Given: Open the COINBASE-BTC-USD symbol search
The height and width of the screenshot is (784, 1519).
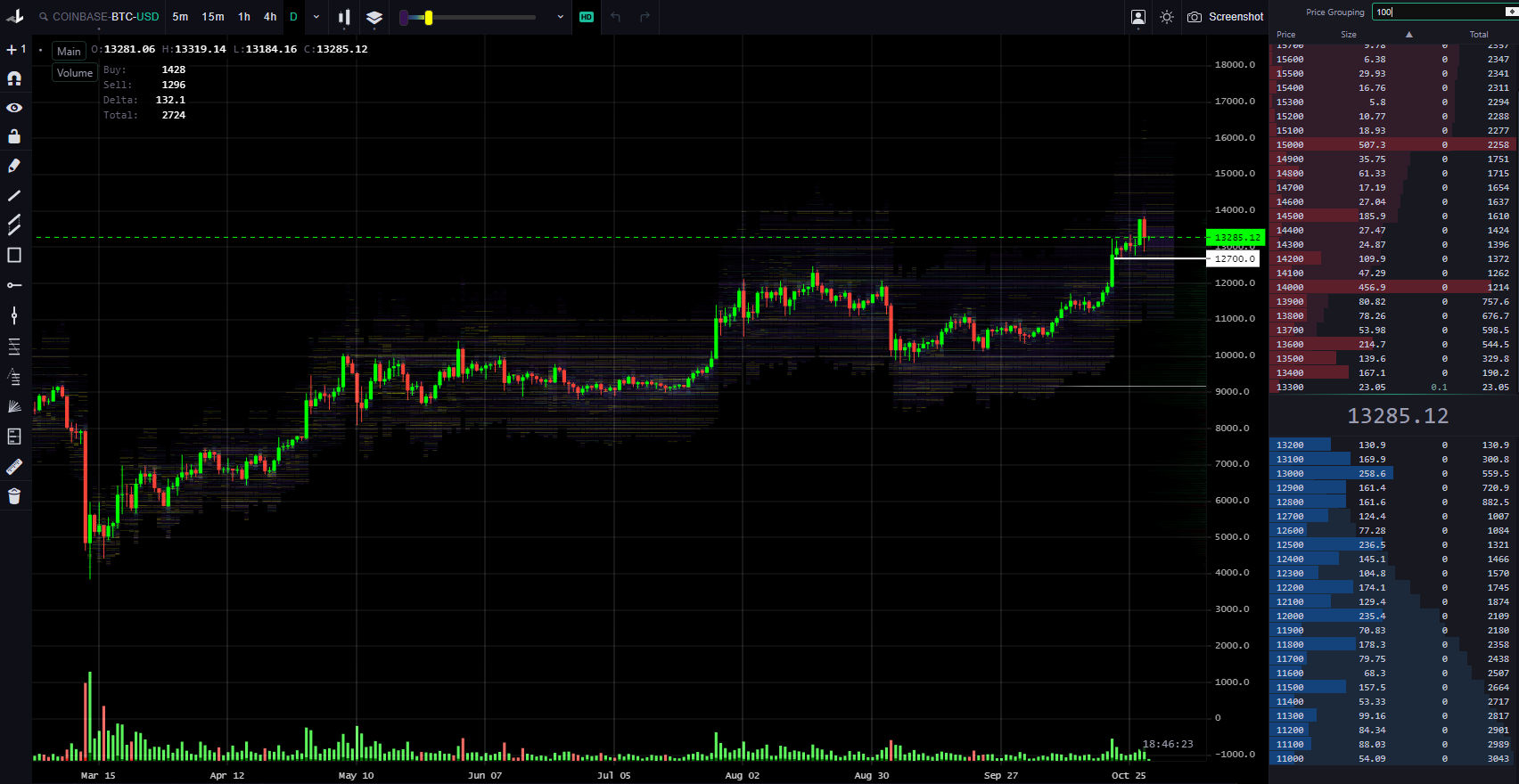Looking at the screenshot, I should pos(98,17).
